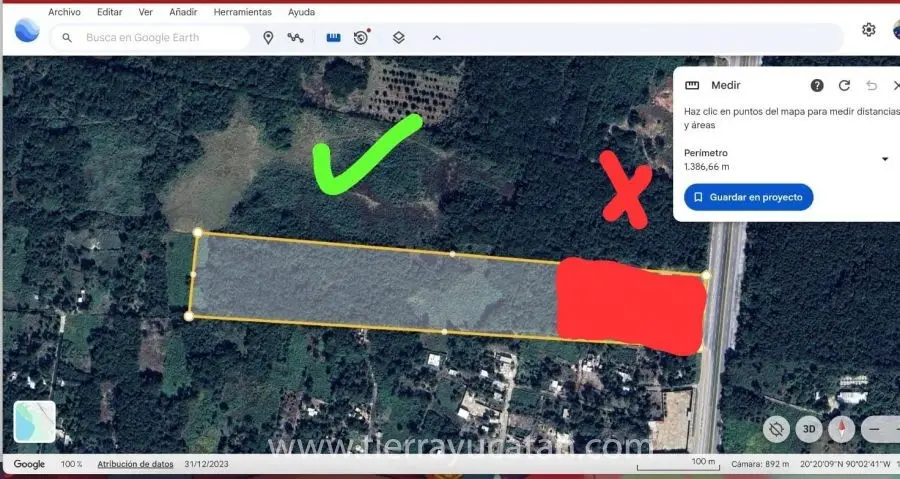This screenshot has height=479, width=900.
Task: Open the Archivo menu
Action: pos(64,12)
